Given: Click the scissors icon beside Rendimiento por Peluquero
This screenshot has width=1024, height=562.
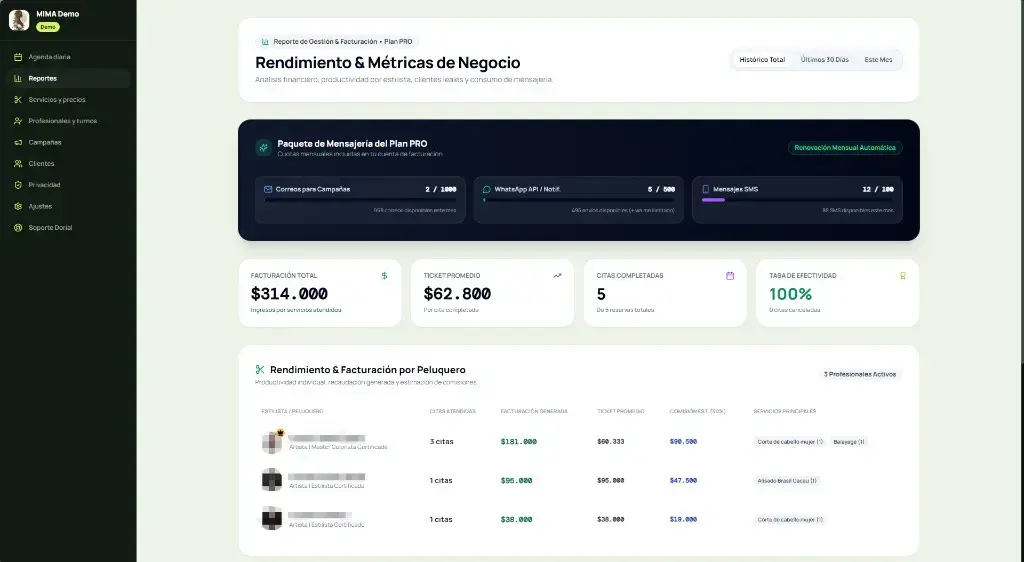Looking at the screenshot, I should pyautogui.click(x=260, y=369).
